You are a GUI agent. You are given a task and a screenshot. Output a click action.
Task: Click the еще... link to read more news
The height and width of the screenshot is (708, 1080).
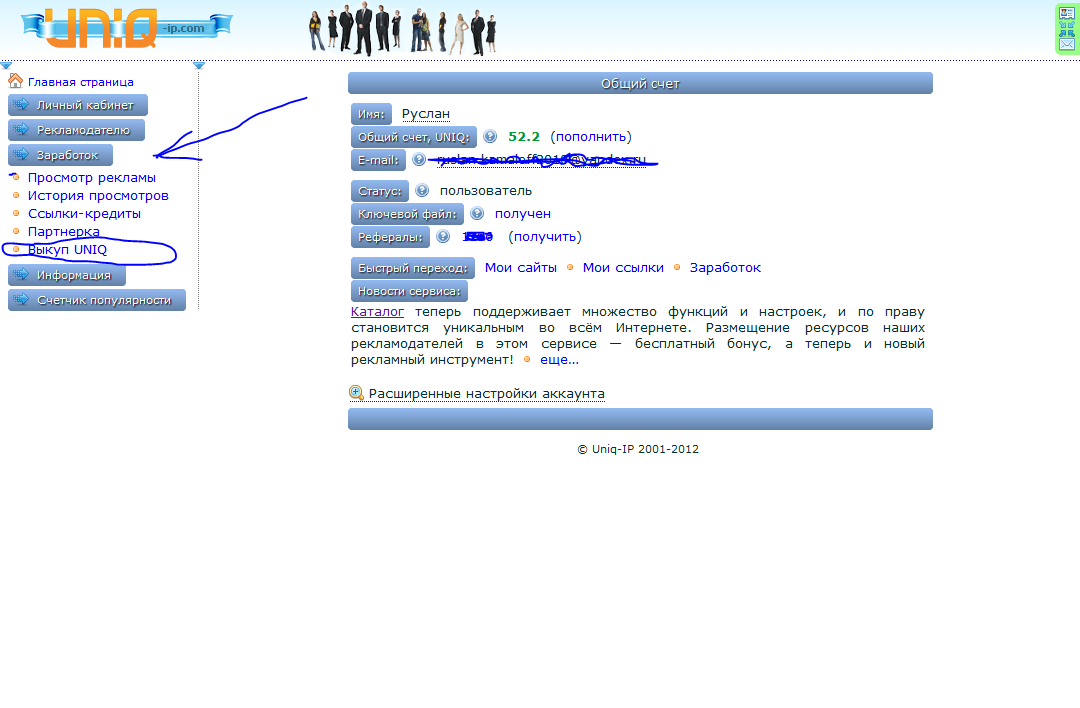pos(559,360)
